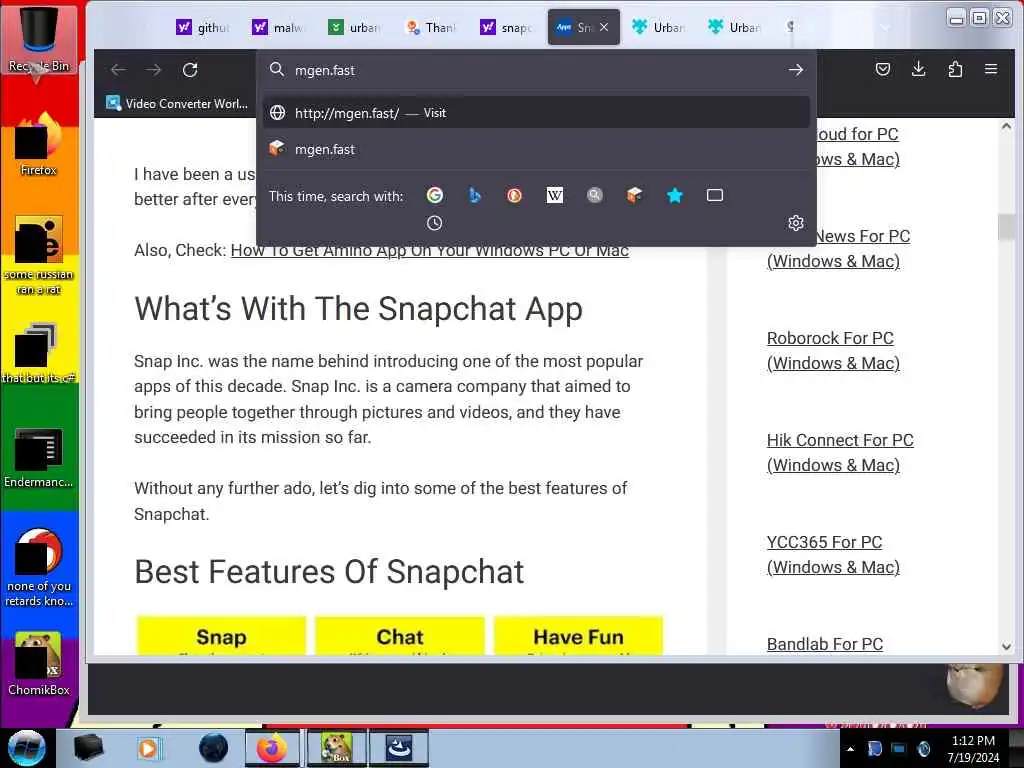Open Hik Connect For PC link
The image size is (1024, 768).
[840, 453]
